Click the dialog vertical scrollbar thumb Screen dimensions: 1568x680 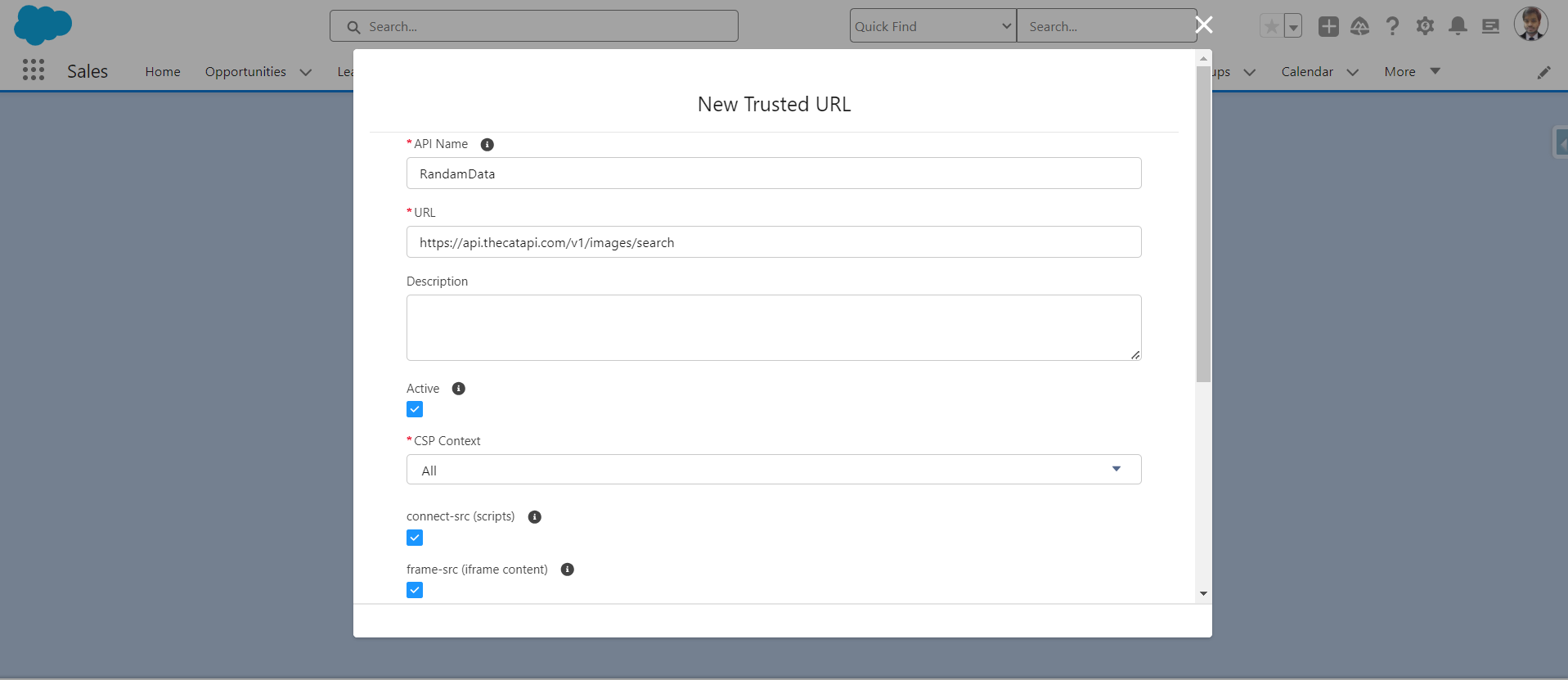pos(1202,224)
